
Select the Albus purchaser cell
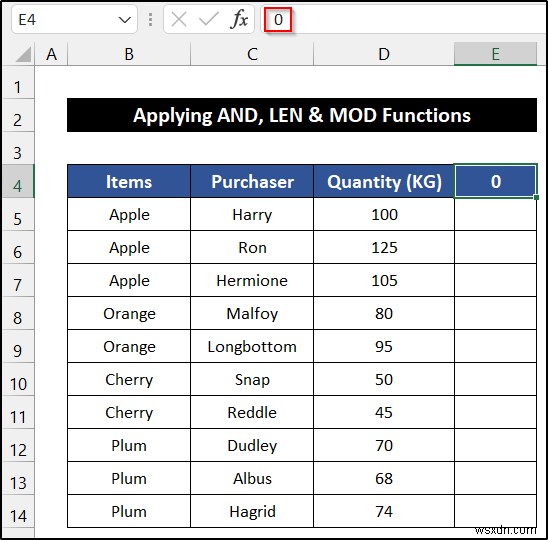tap(252, 478)
